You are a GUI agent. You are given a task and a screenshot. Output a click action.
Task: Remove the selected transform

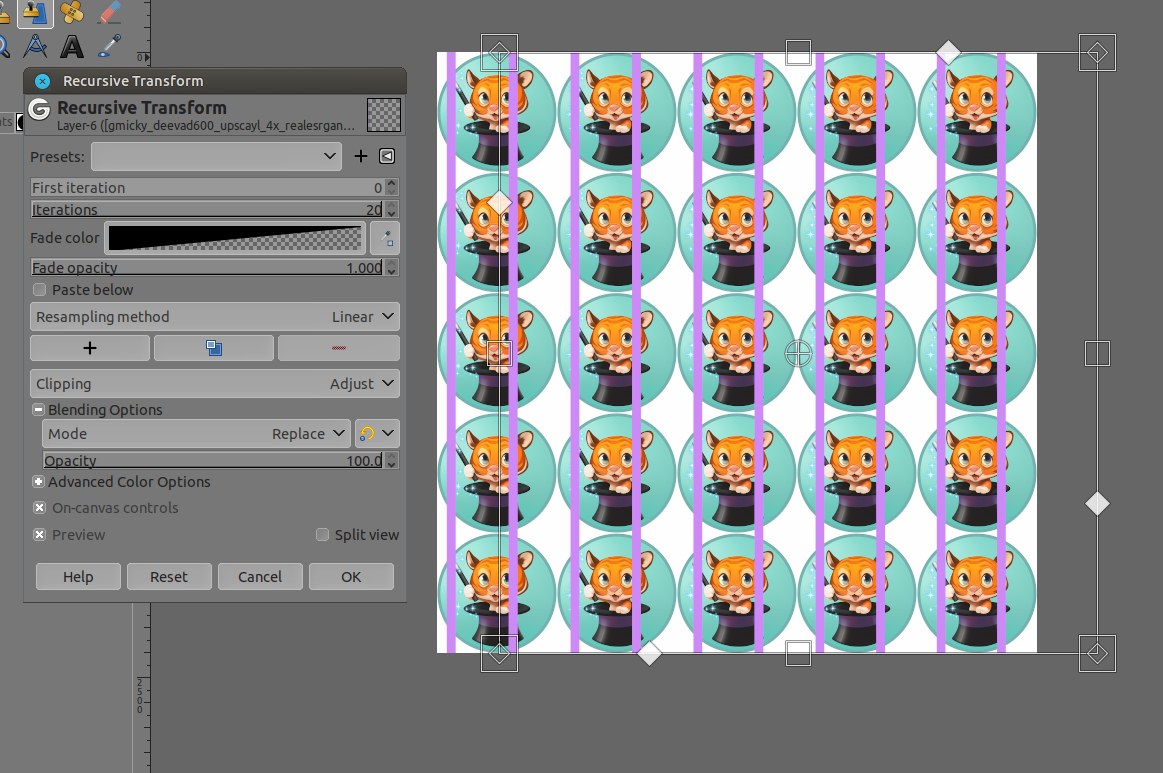339,348
